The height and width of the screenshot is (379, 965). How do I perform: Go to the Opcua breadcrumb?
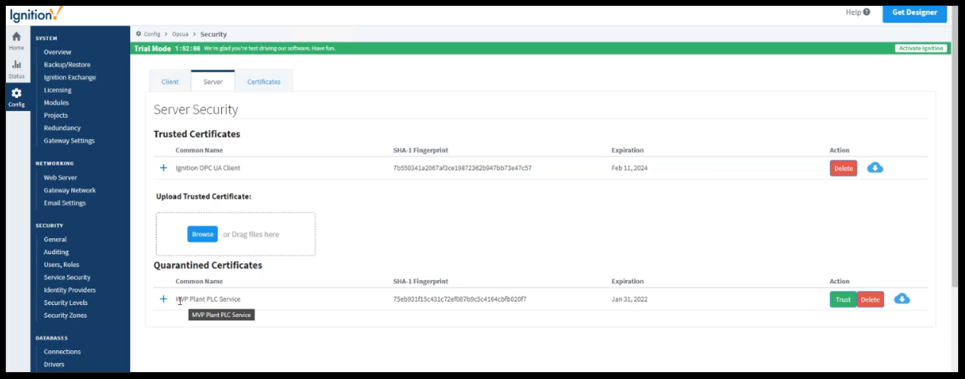(180, 34)
